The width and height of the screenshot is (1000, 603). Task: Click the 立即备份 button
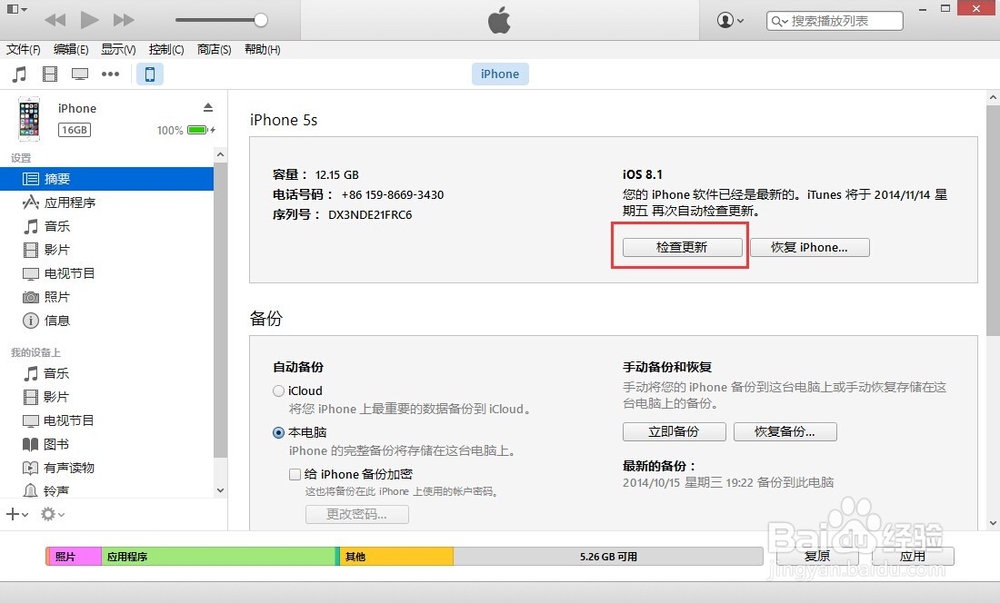[x=674, y=432]
